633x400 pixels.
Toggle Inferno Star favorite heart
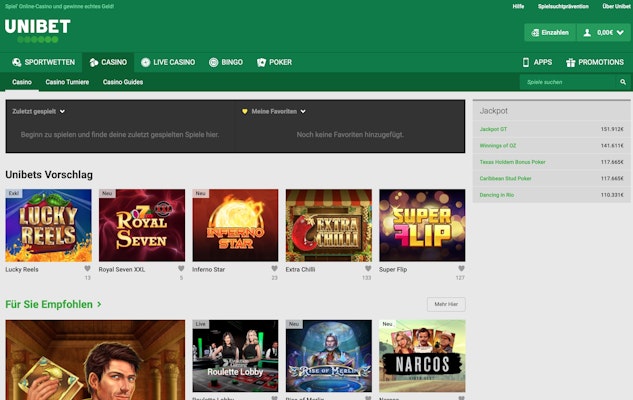[x=274, y=268]
